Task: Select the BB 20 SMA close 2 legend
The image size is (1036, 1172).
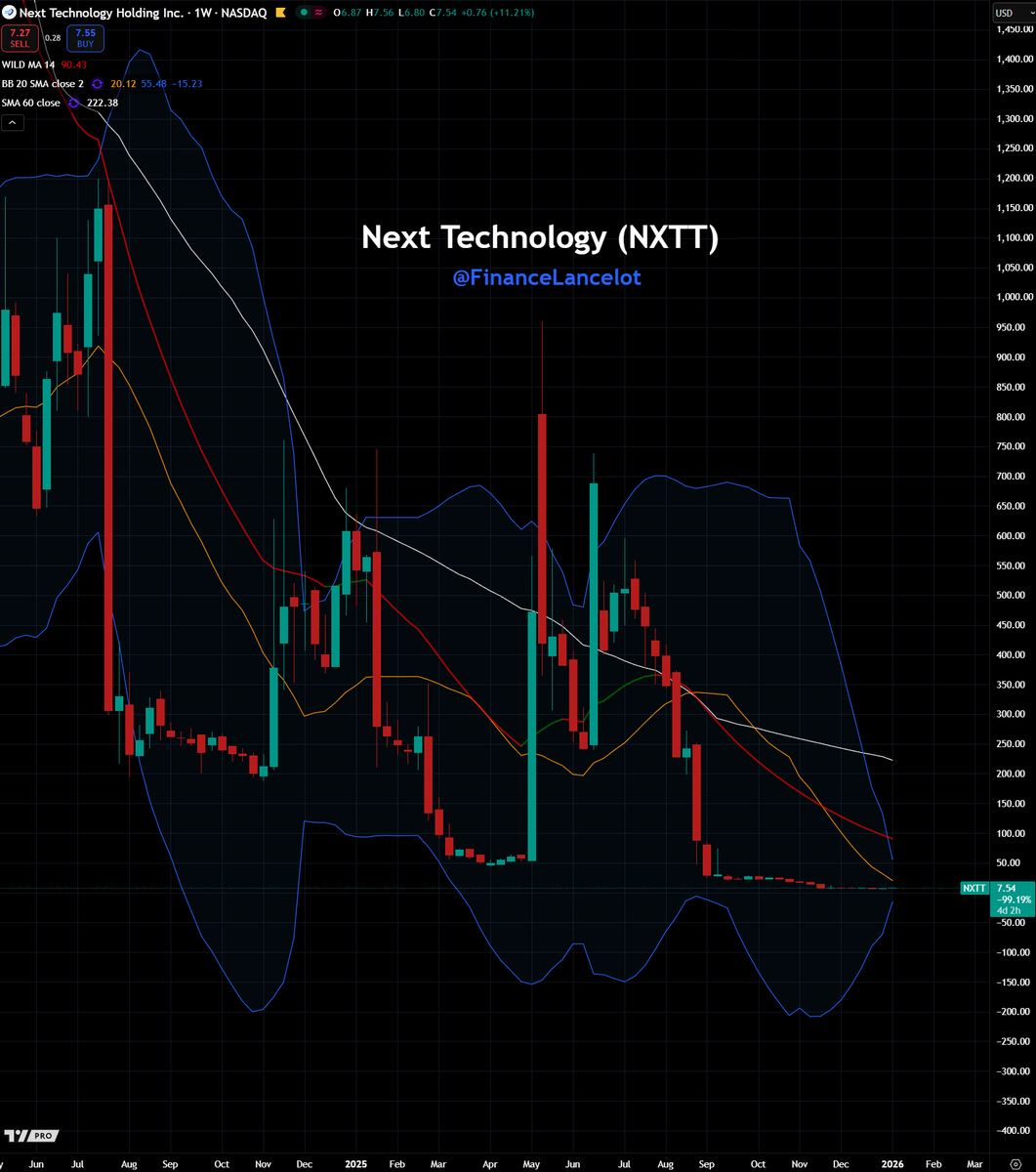Action: pyautogui.click(x=44, y=84)
